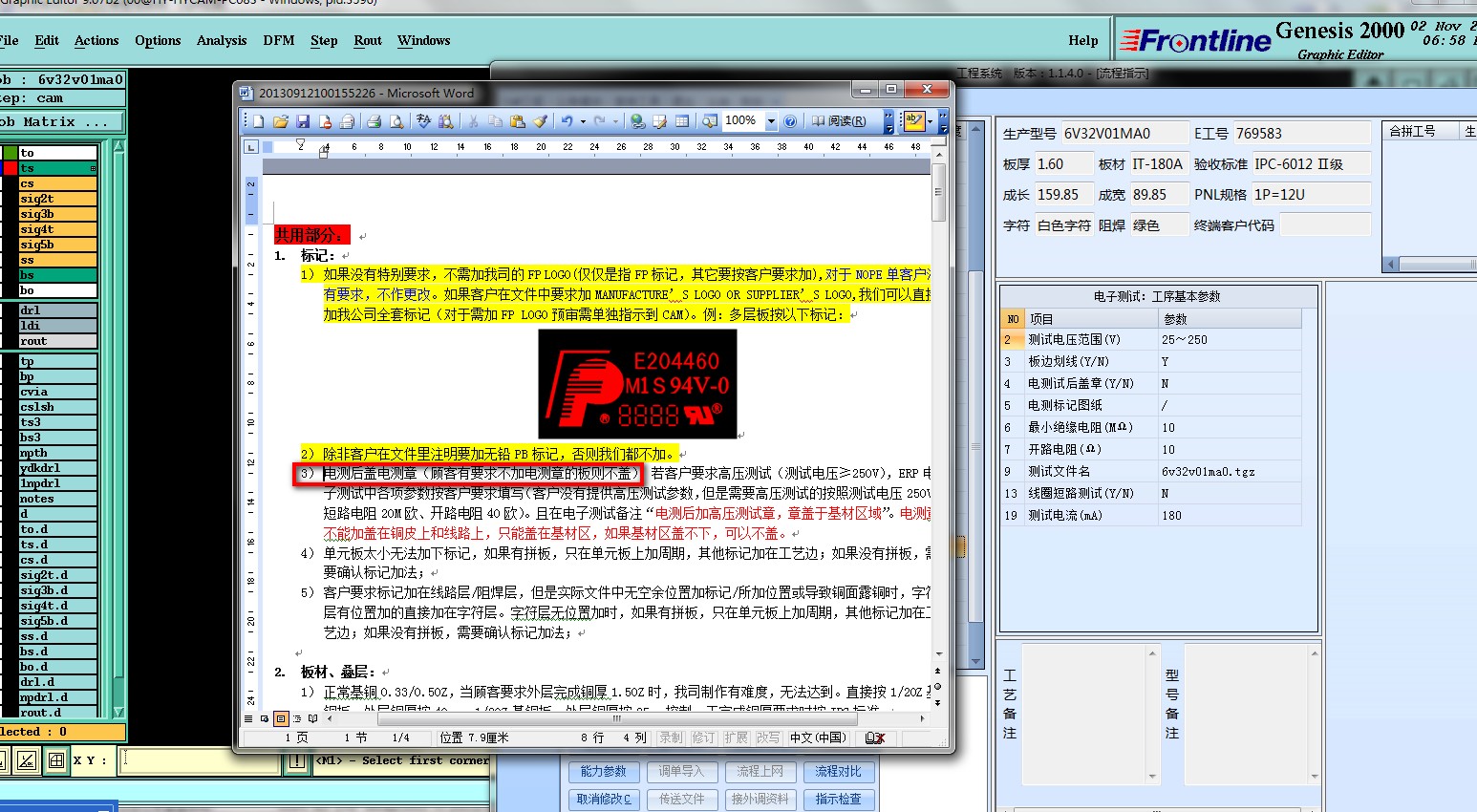Click spelling status book icon in Word
Viewport: 1477px width, 812px height.
tap(874, 737)
